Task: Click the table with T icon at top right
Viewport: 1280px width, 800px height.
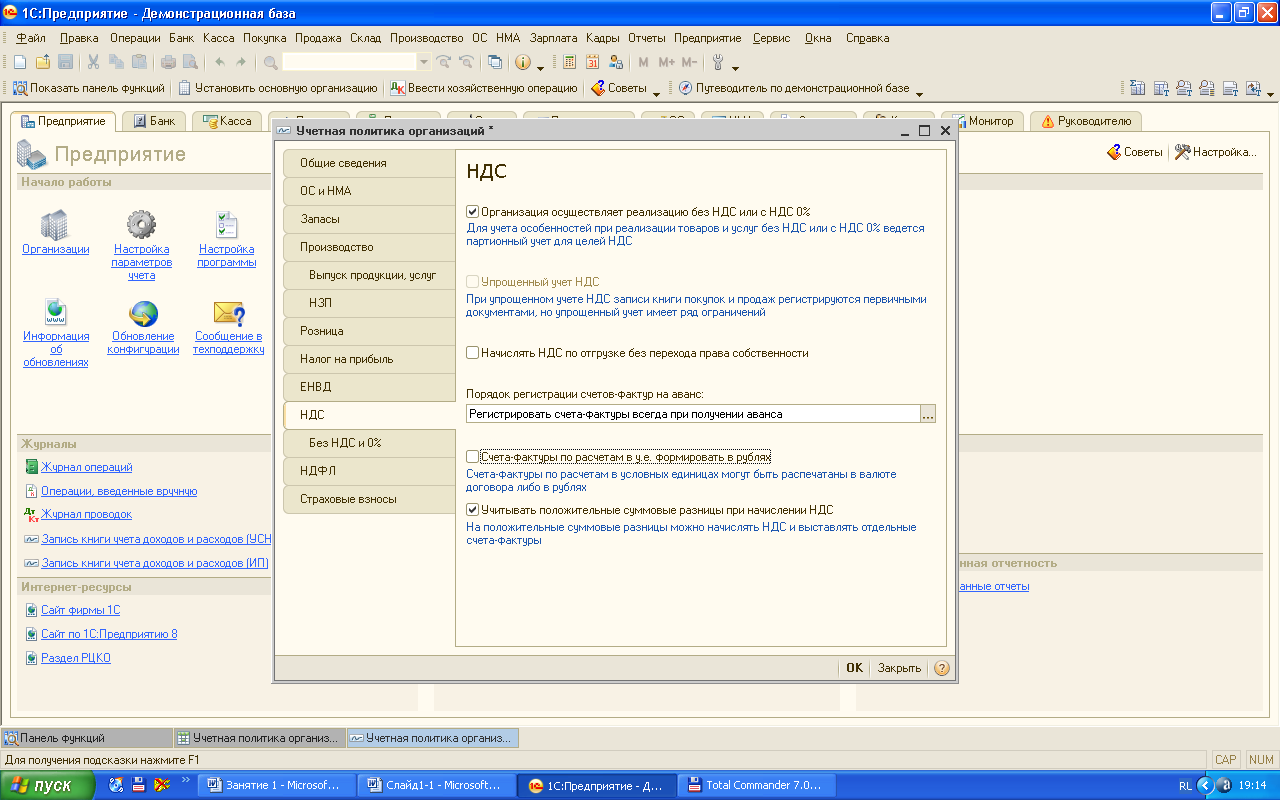Action: point(1161,88)
